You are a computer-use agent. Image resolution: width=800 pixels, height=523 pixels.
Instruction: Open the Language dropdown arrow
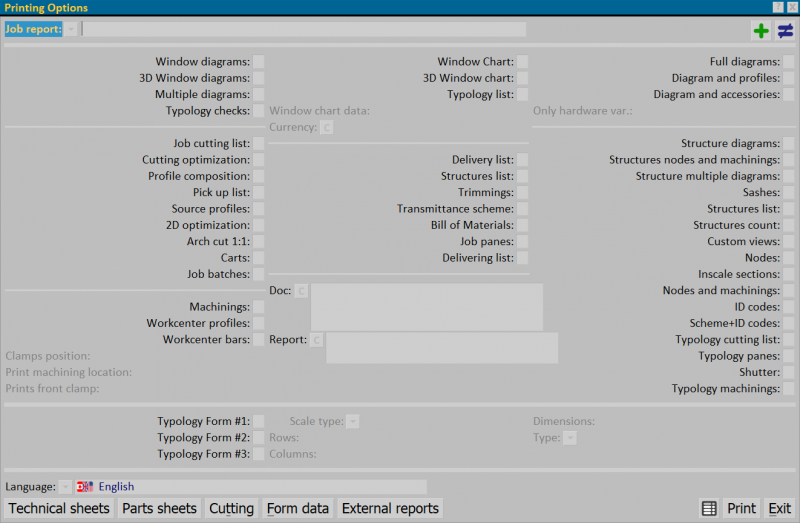pyautogui.click(x=65, y=487)
